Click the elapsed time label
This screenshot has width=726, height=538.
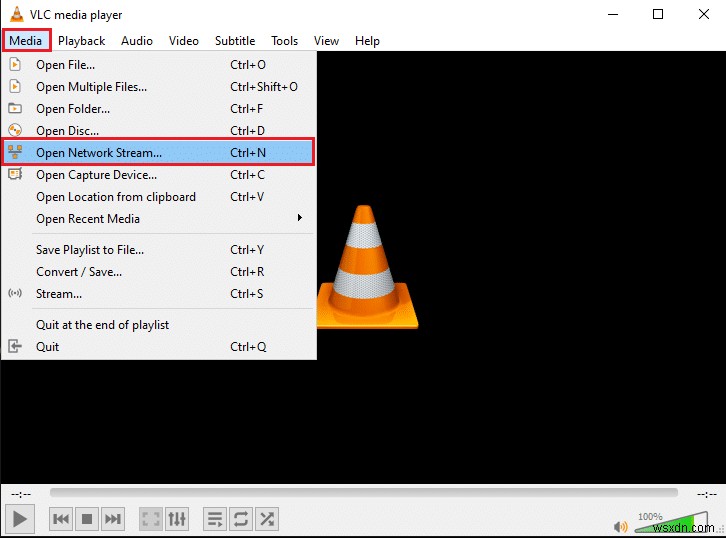tap(21, 494)
